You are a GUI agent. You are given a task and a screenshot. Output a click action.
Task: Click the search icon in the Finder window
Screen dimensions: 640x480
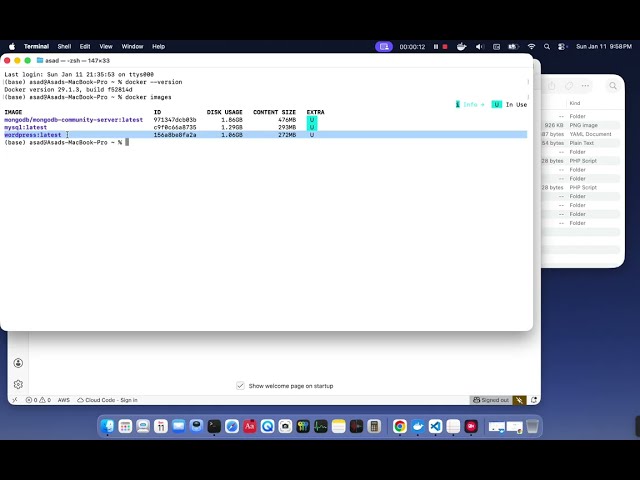point(613,86)
